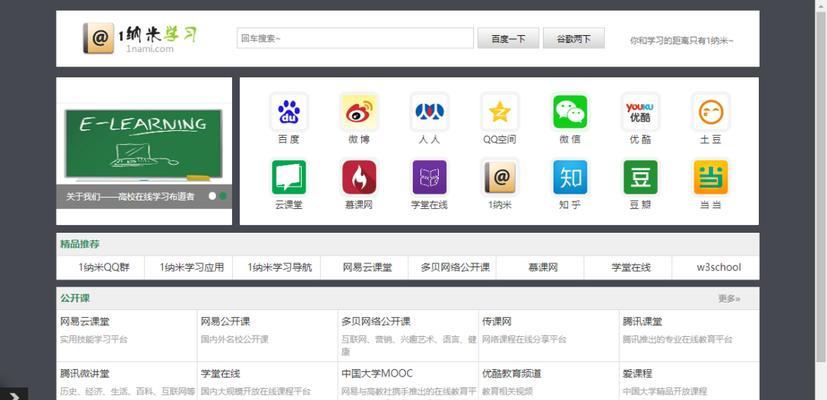Open the 爱课程 course link

click(637, 374)
